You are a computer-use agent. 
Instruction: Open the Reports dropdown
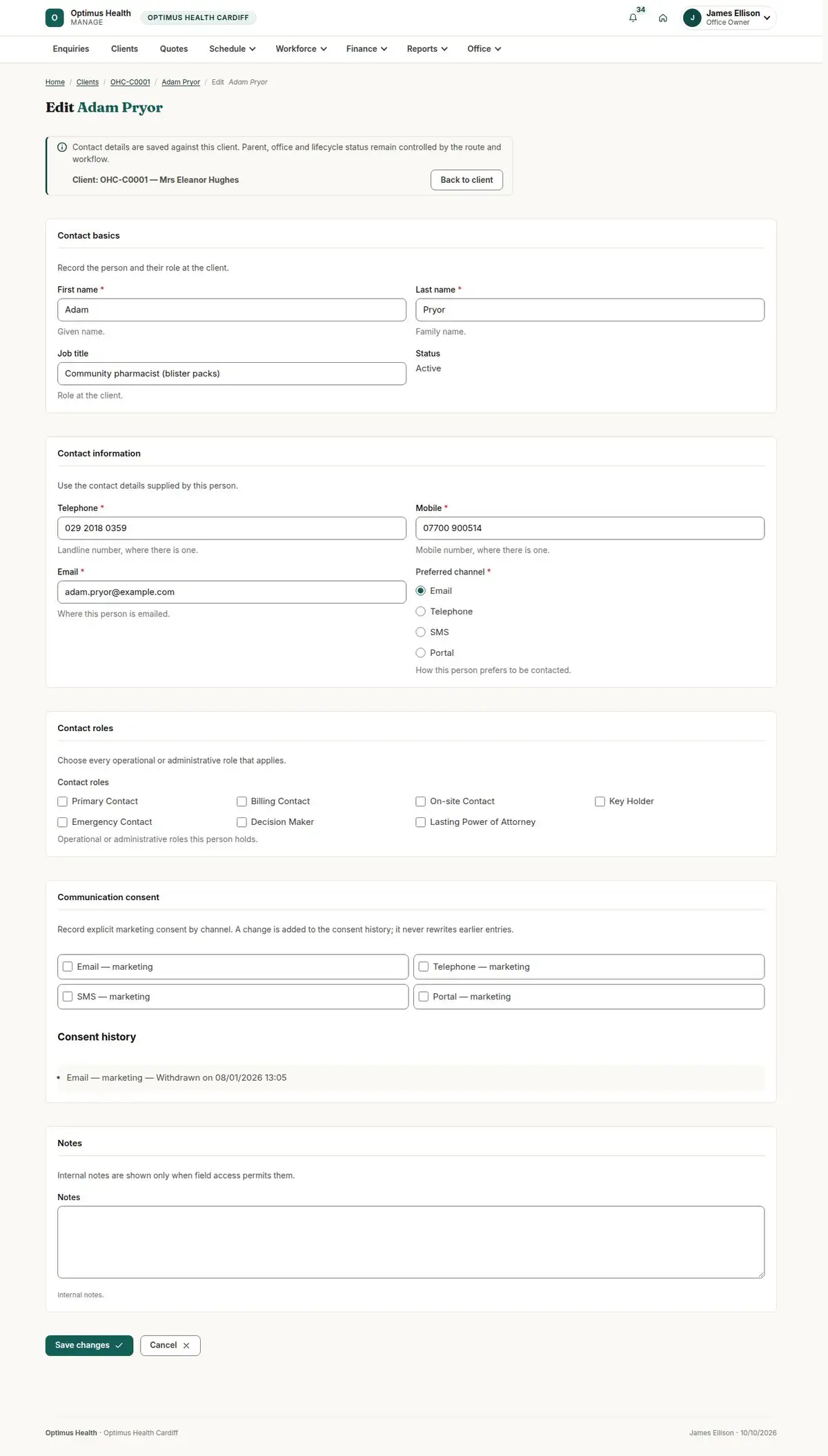point(427,49)
